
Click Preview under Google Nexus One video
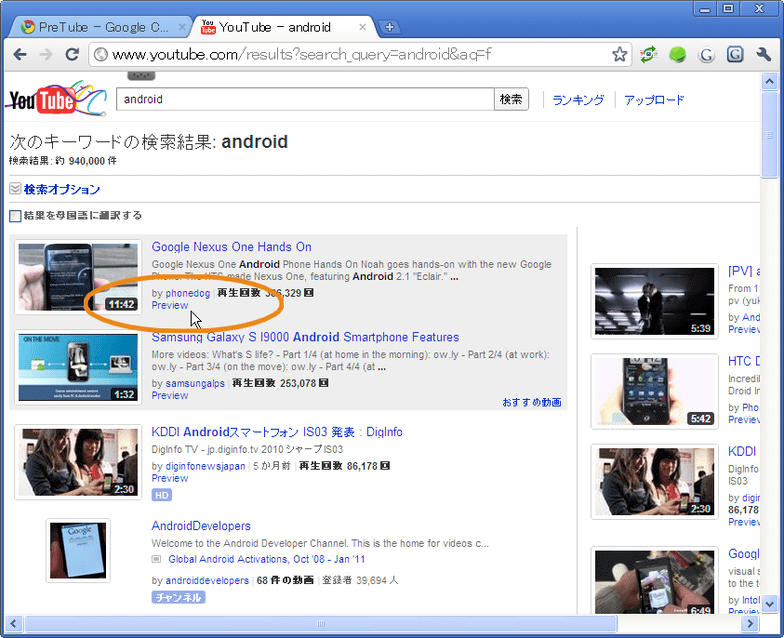point(170,306)
